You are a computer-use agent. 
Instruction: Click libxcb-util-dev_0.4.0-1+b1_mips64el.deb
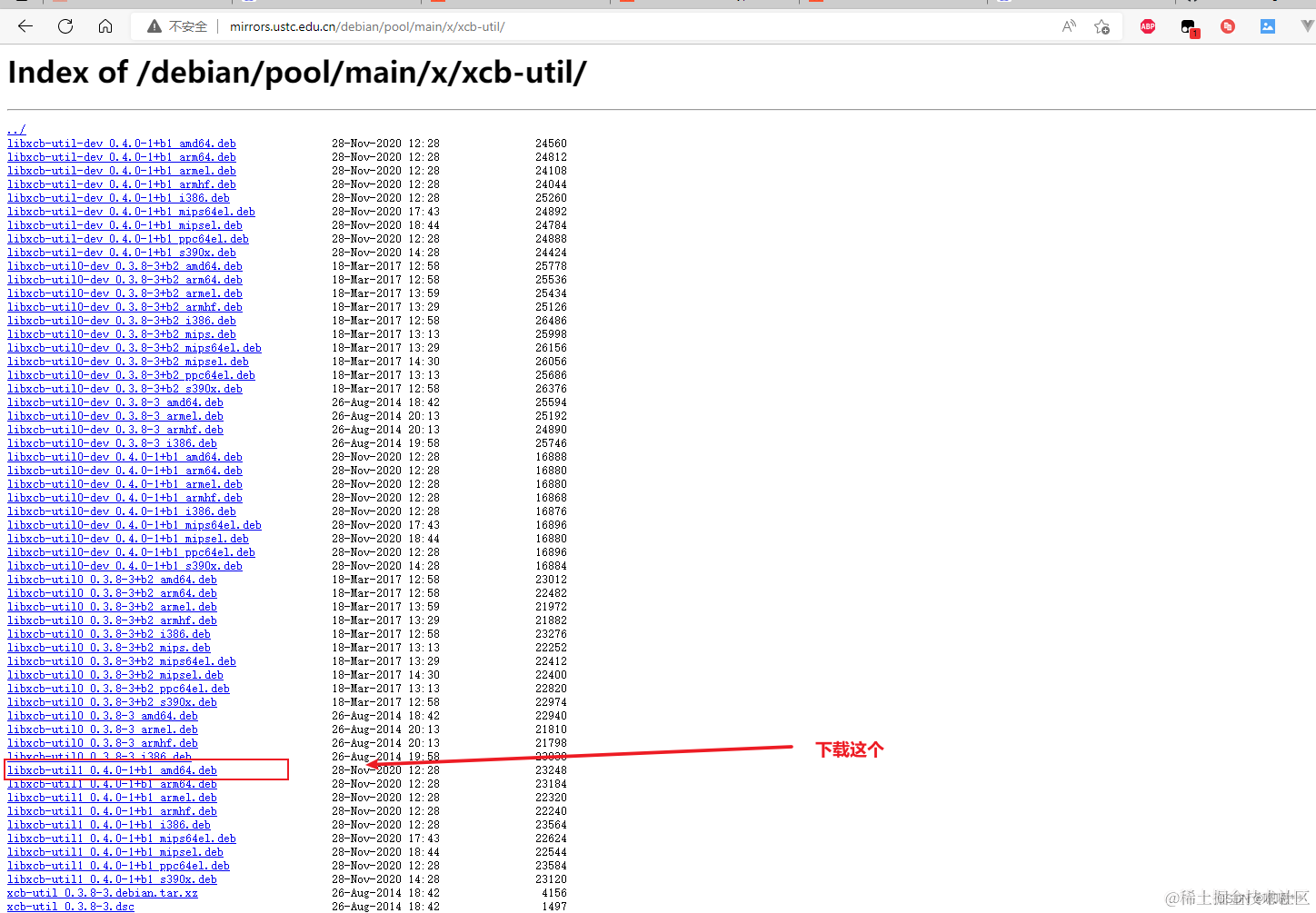tap(131, 212)
